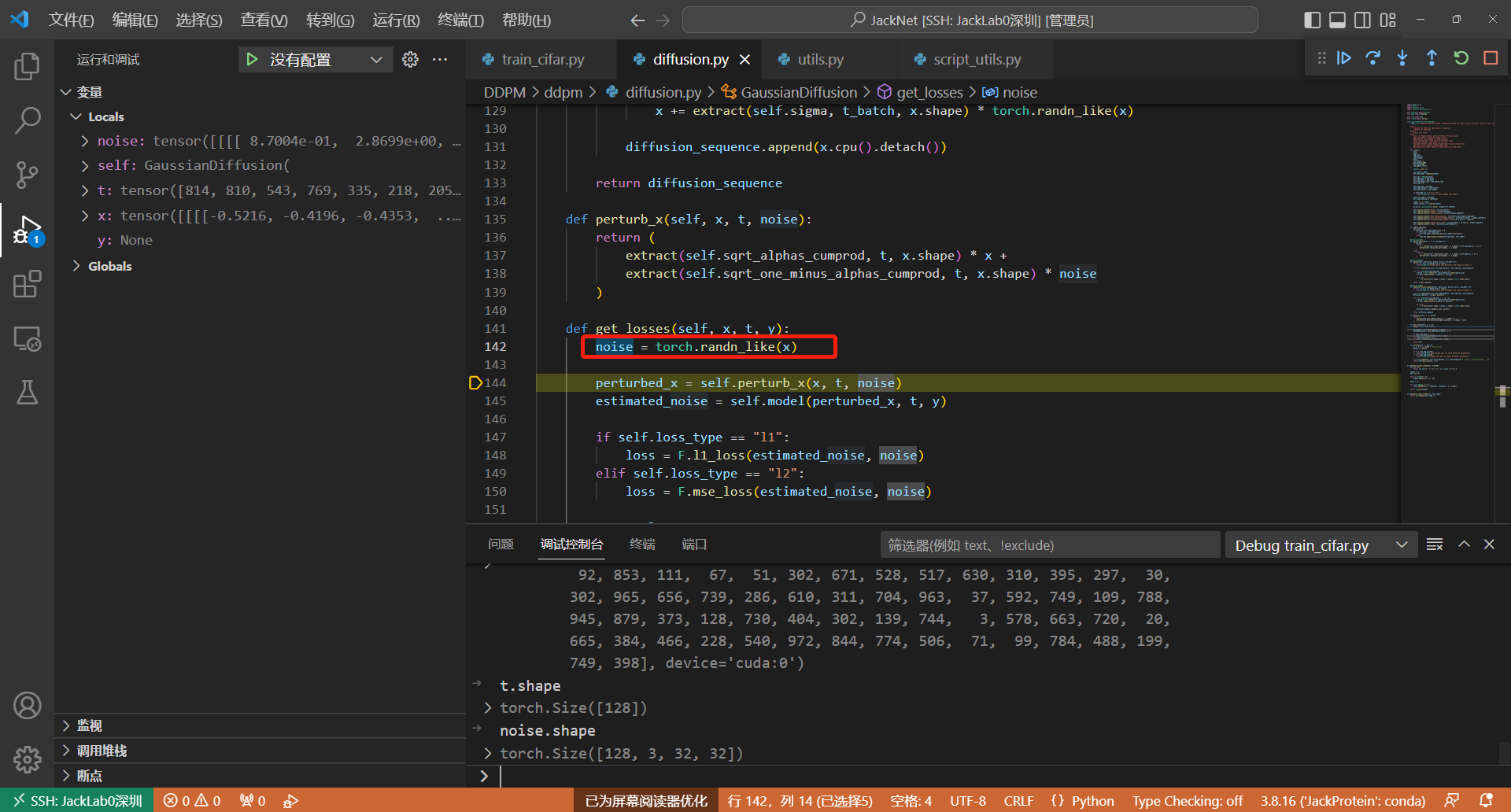Expand the x tensor variable
Viewport: 1511px width, 812px height.
85,216
